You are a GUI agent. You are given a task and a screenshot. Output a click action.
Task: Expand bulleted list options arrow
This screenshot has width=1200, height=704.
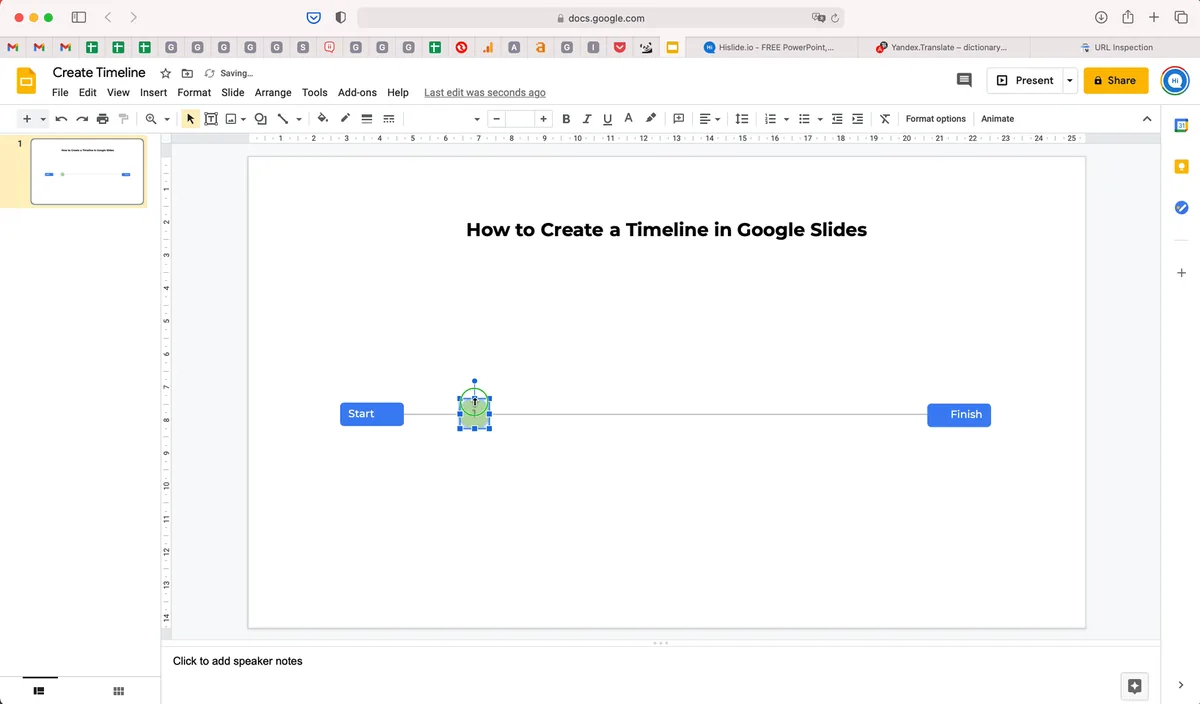click(820, 119)
